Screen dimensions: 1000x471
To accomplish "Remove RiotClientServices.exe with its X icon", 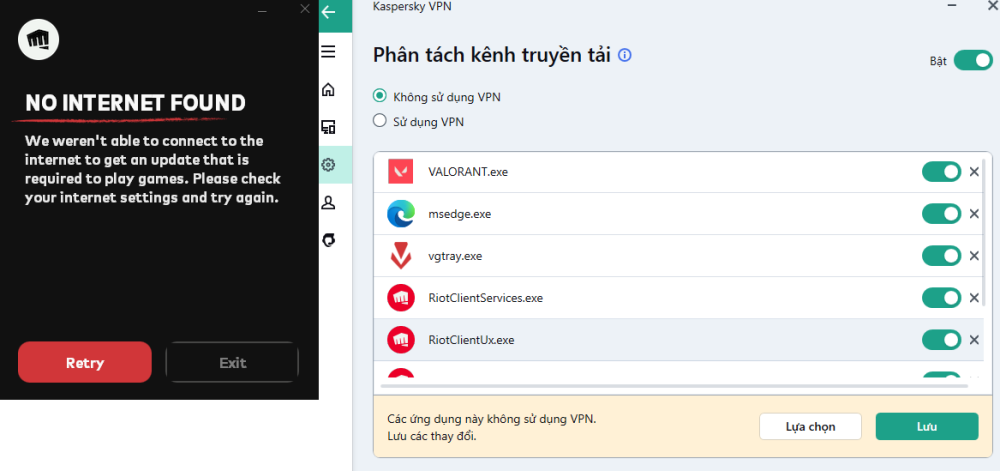I will pos(974,298).
